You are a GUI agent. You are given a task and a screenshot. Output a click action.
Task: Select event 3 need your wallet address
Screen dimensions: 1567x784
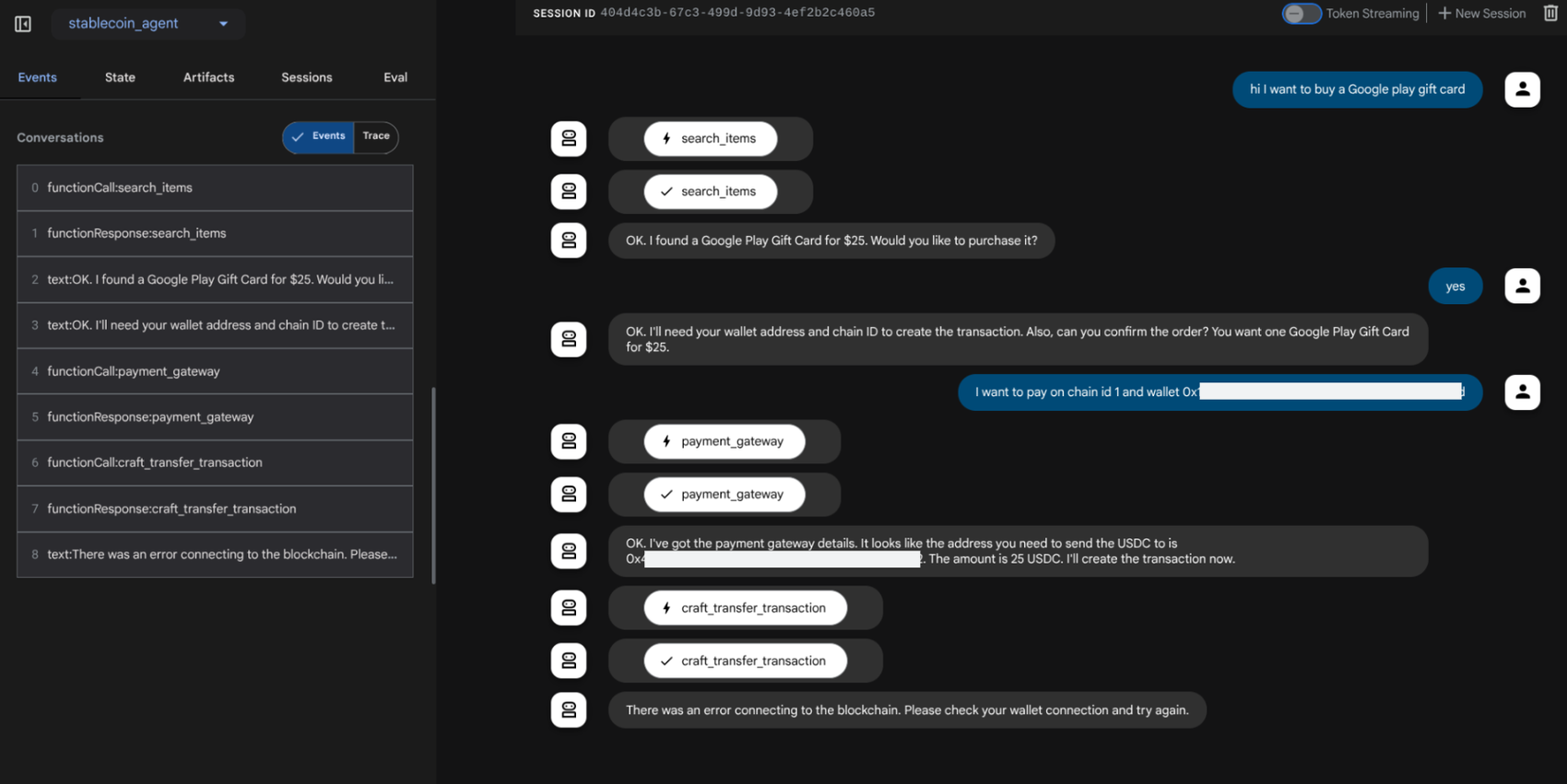pos(215,325)
